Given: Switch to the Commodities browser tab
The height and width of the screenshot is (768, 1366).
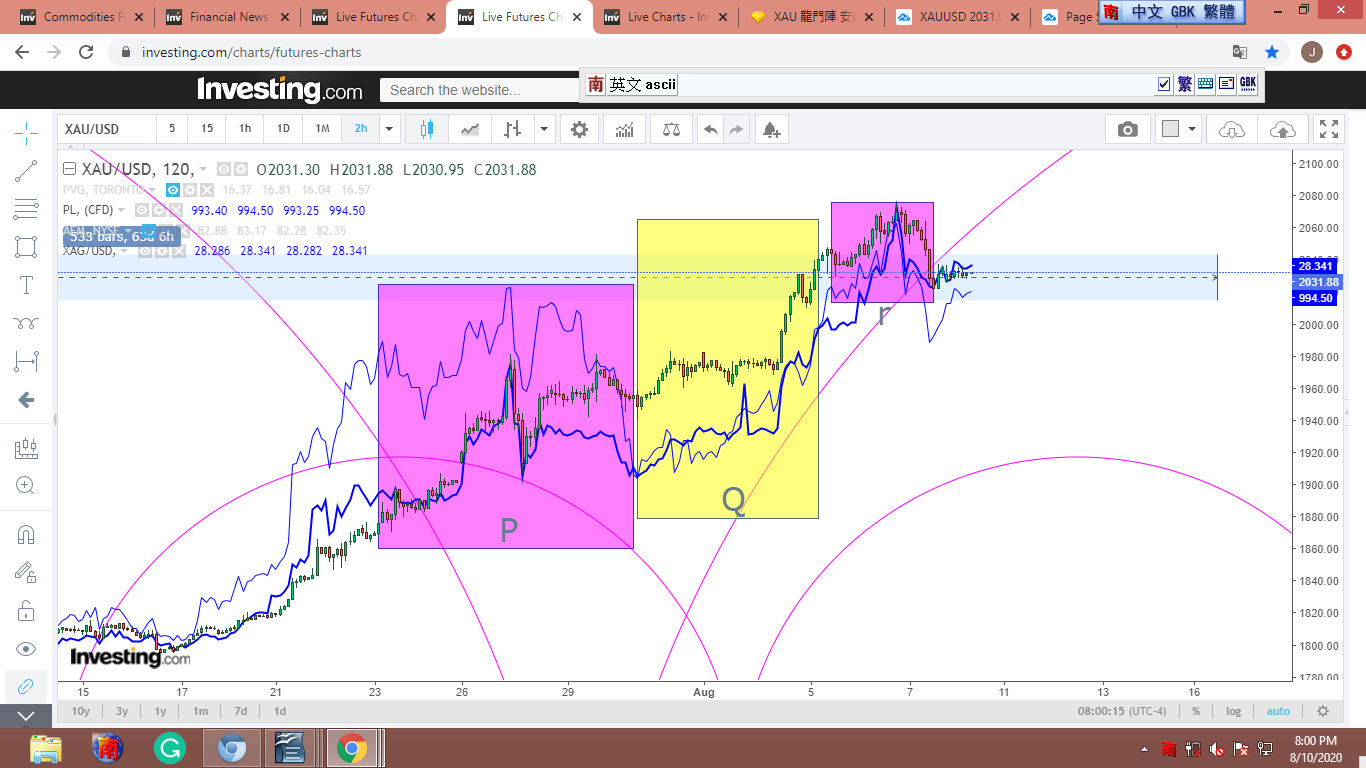Looking at the screenshot, I should click(82, 17).
